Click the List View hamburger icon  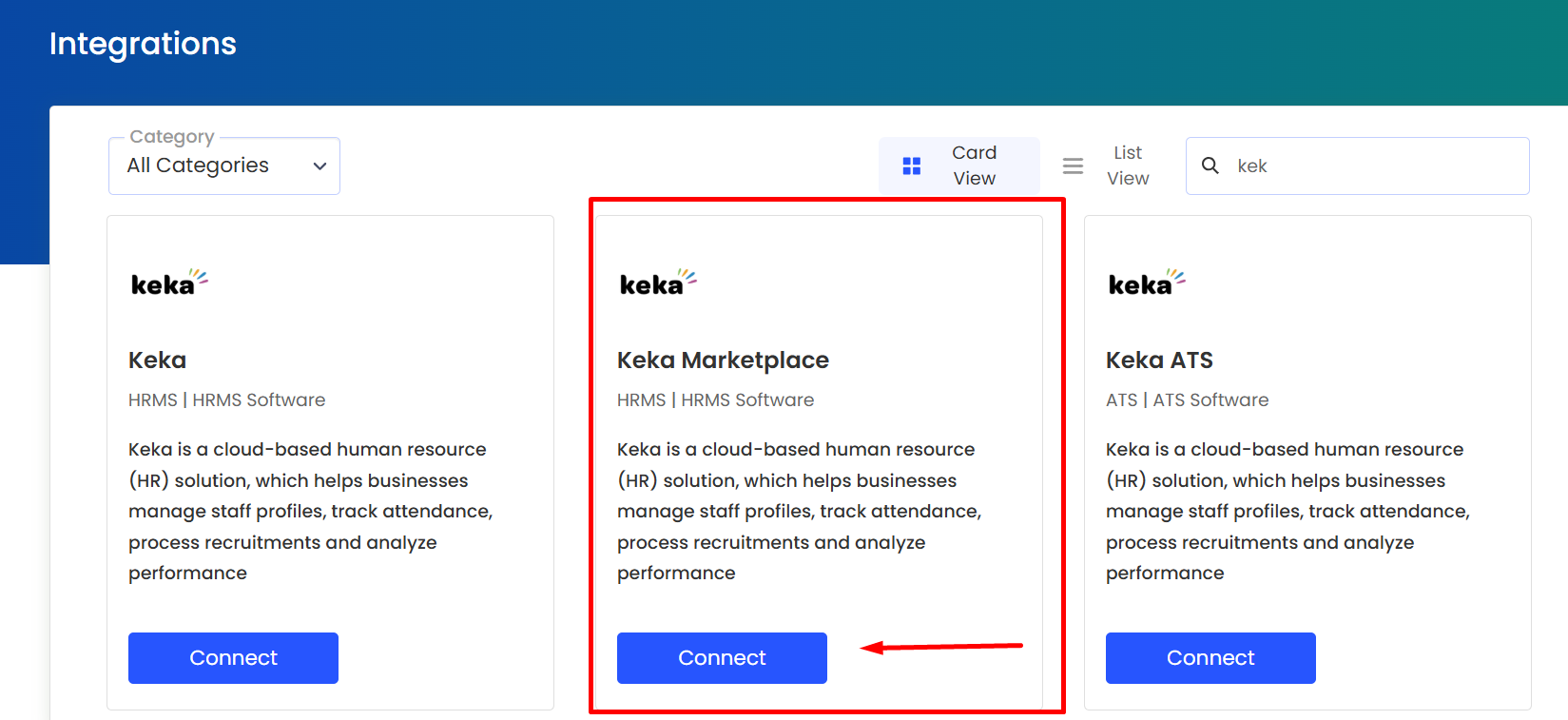click(1073, 166)
